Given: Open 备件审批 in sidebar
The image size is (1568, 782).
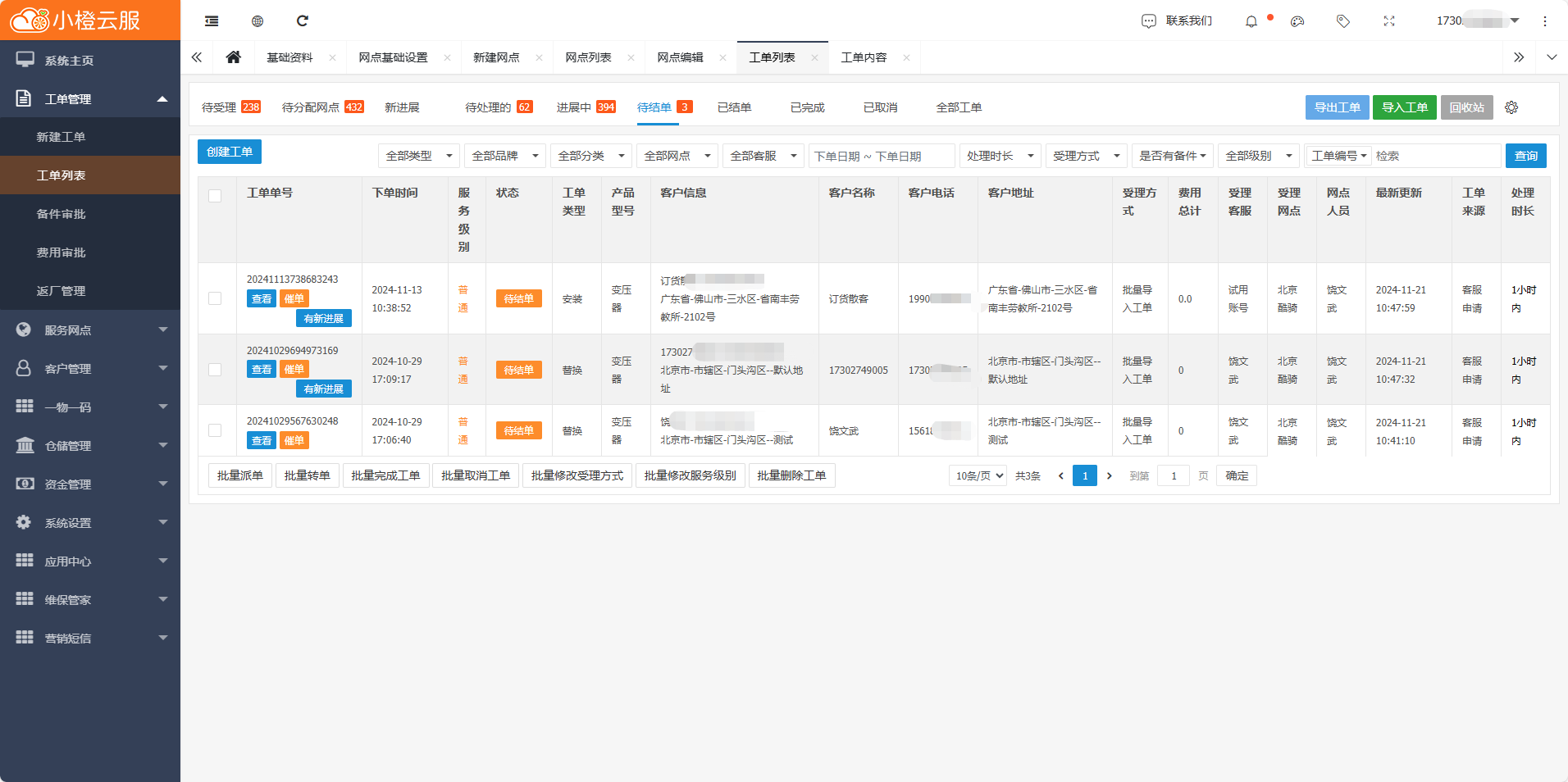Looking at the screenshot, I should point(90,214).
